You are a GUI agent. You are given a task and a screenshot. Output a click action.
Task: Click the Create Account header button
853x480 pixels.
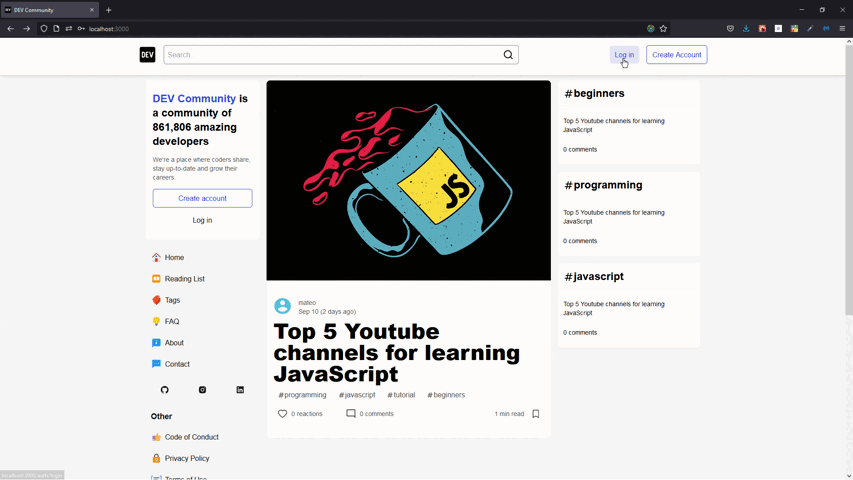tap(677, 54)
